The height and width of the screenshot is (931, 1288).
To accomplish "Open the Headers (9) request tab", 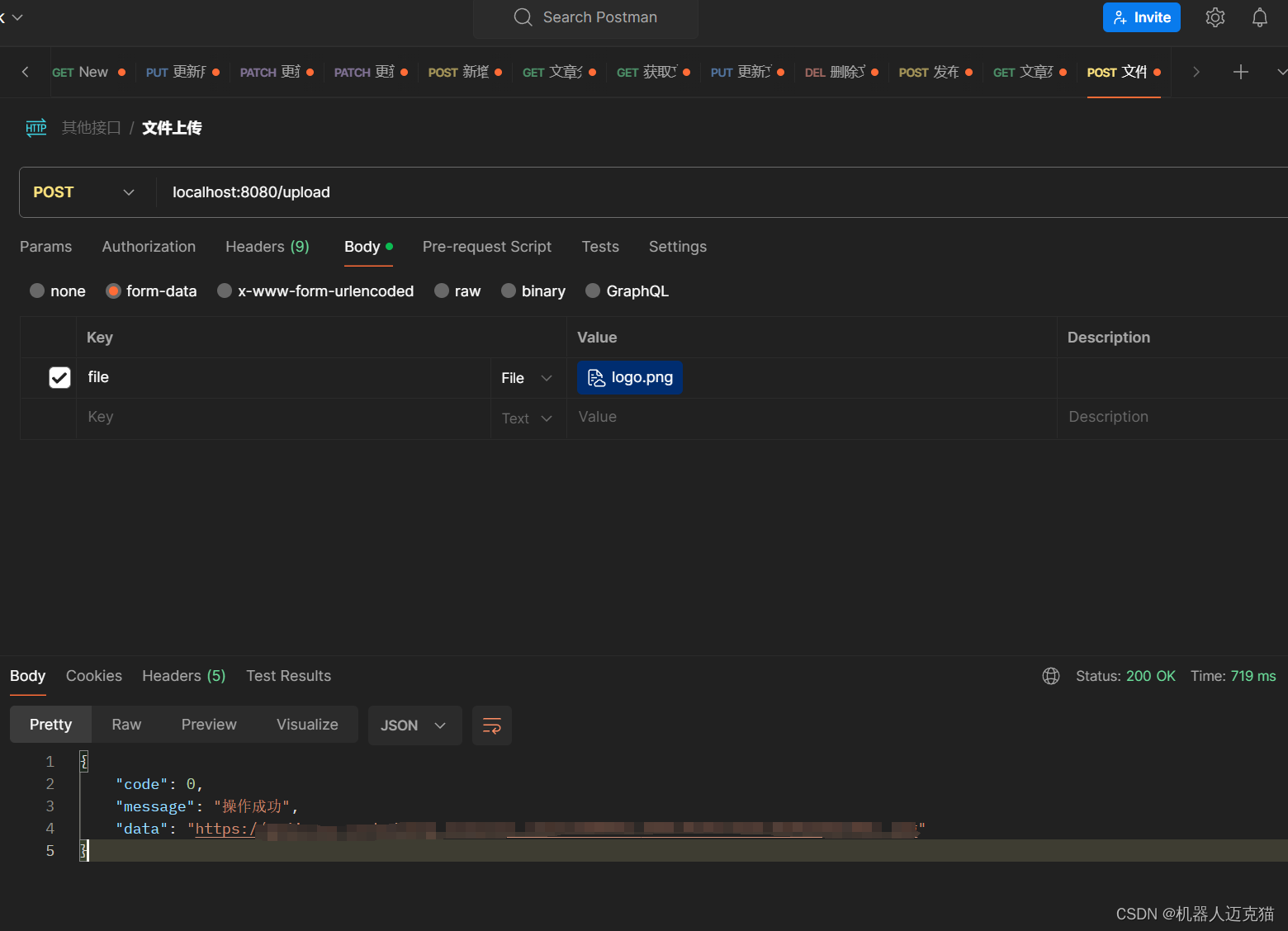I will pos(268,247).
